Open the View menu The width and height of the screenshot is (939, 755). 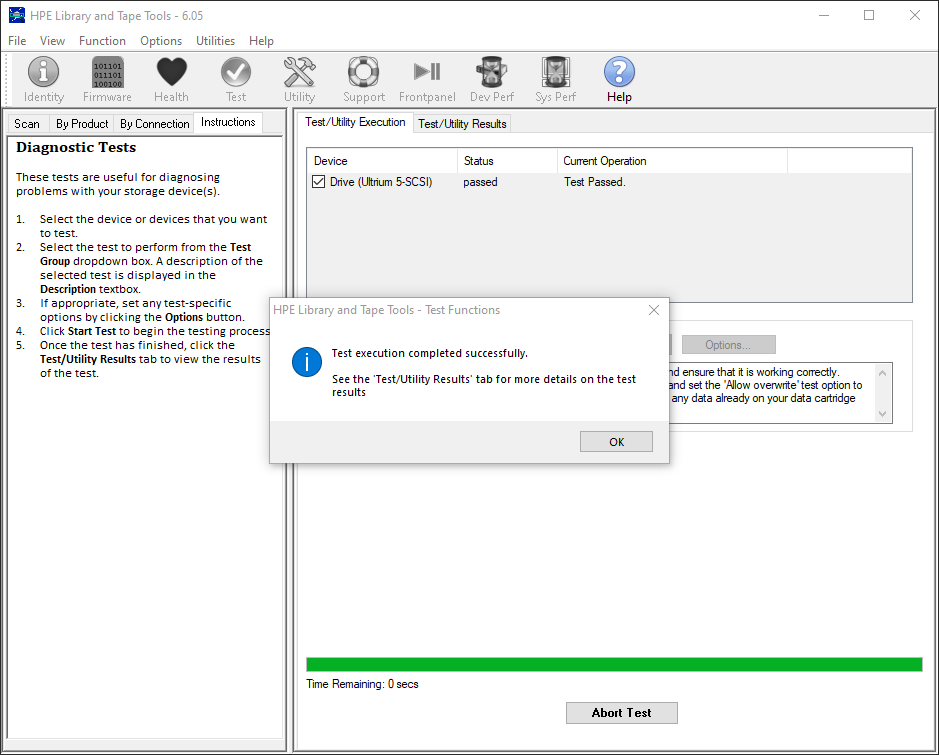tap(52, 41)
